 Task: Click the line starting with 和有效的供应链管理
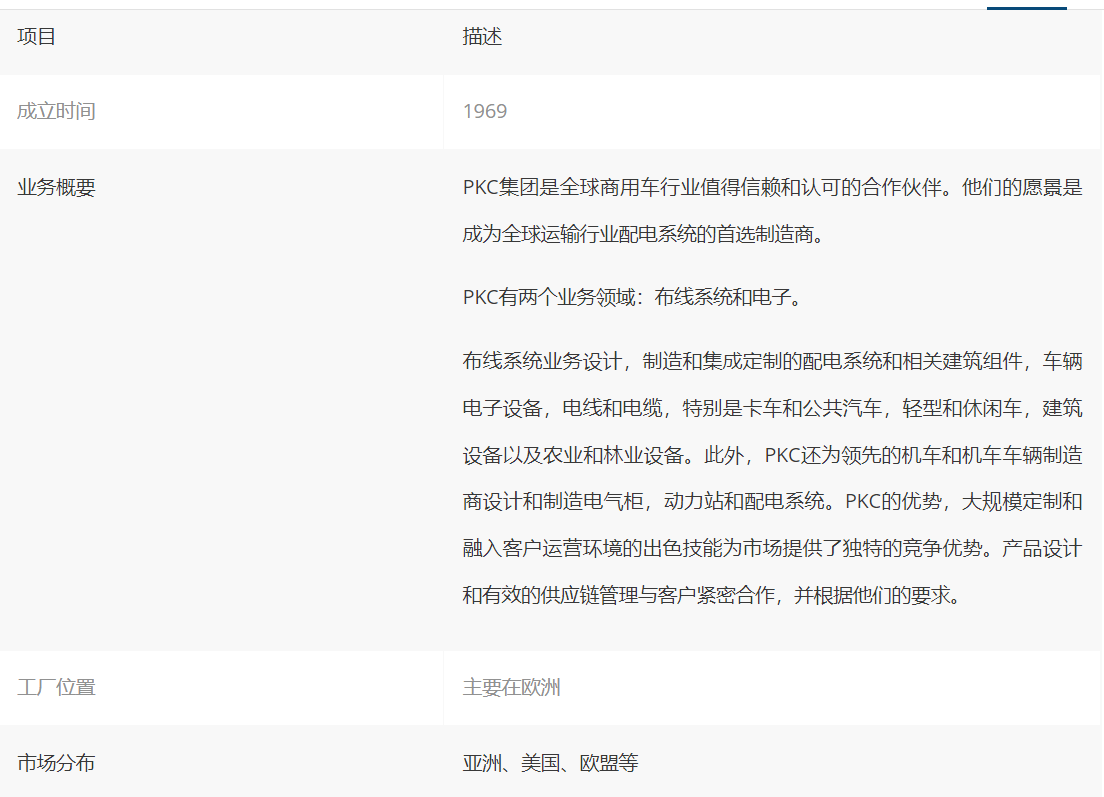point(711,595)
